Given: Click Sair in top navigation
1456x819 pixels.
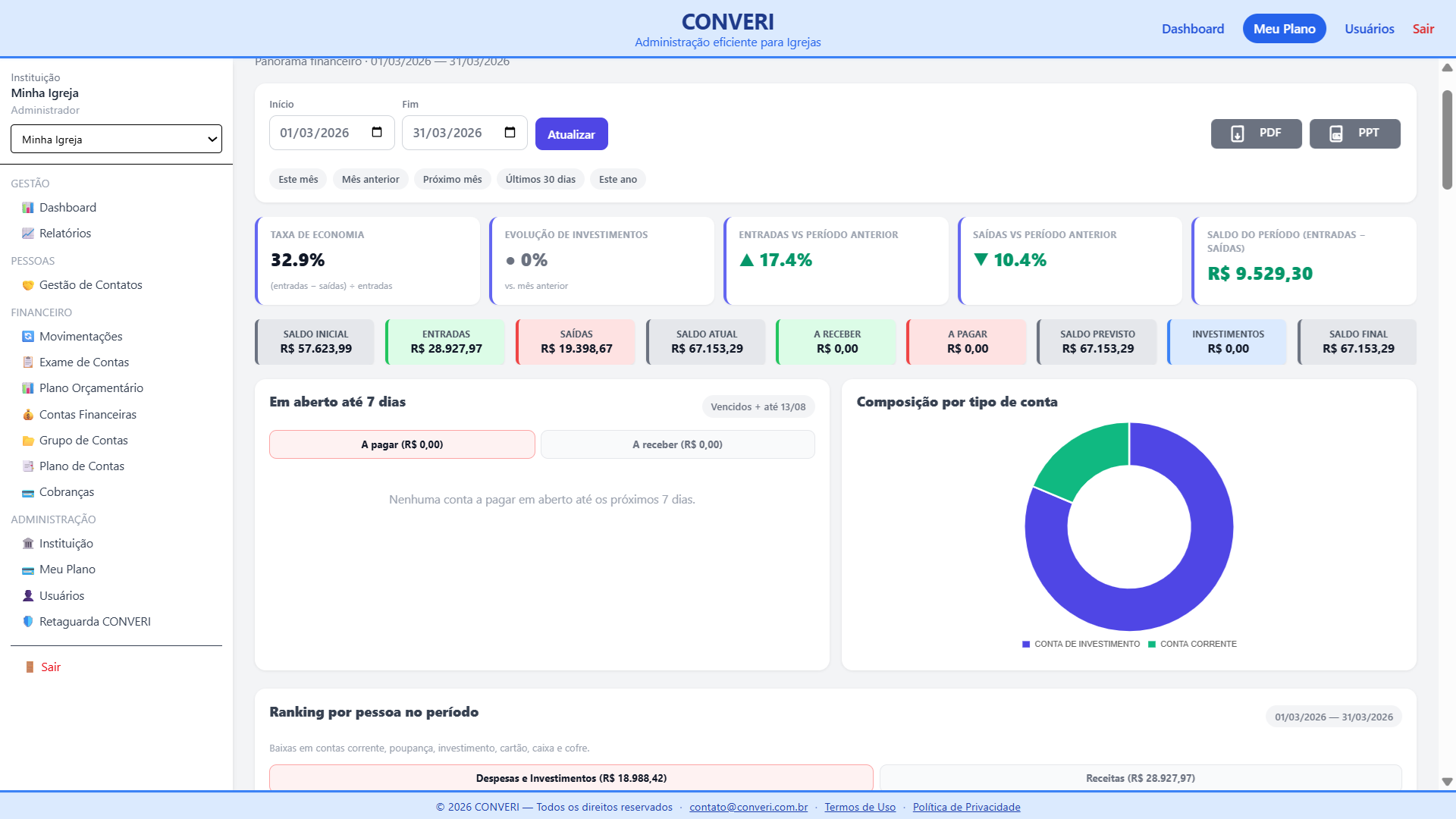Looking at the screenshot, I should pyautogui.click(x=1423, y=29).
